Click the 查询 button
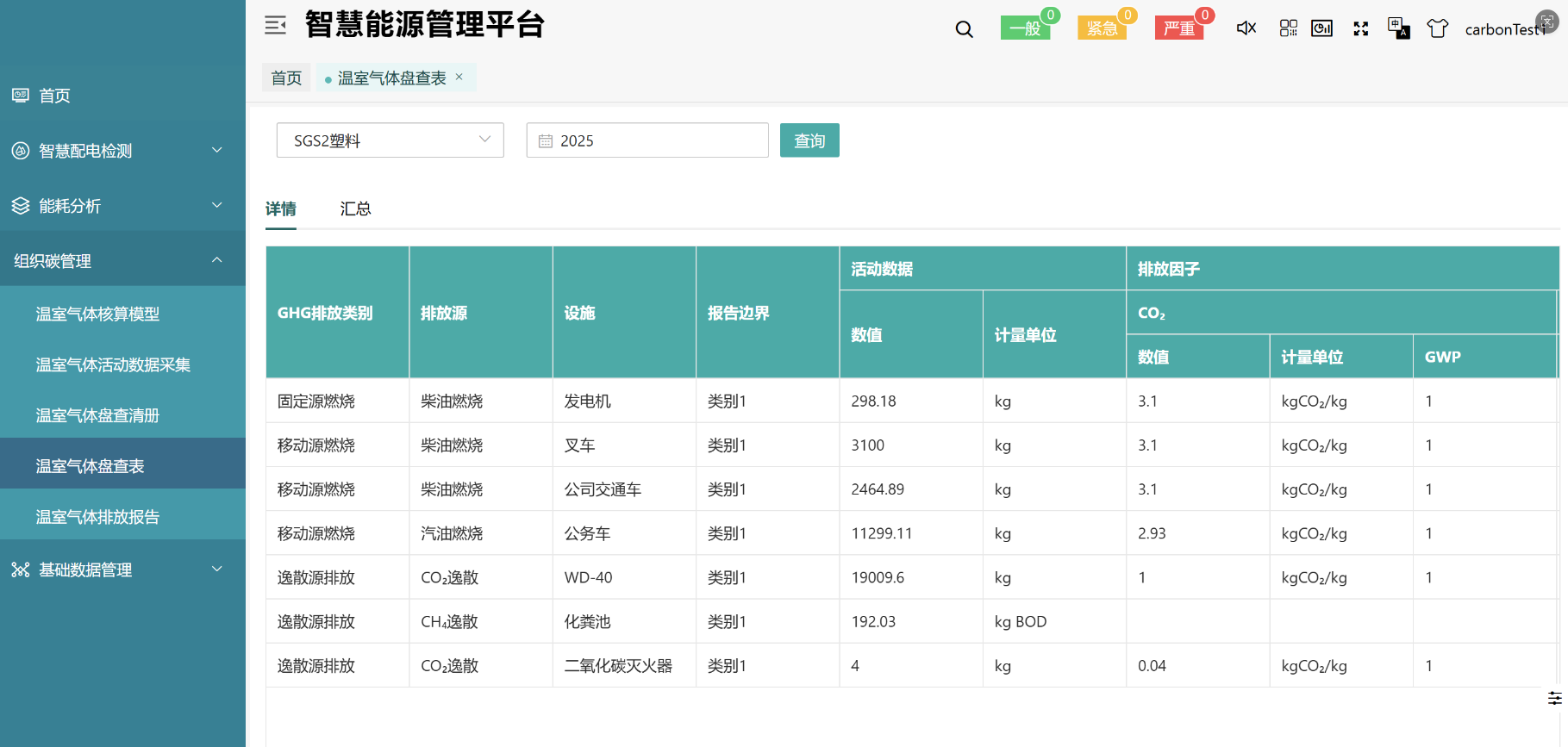The width and height of the screenshot is (1568, 747). coord(809,140)
